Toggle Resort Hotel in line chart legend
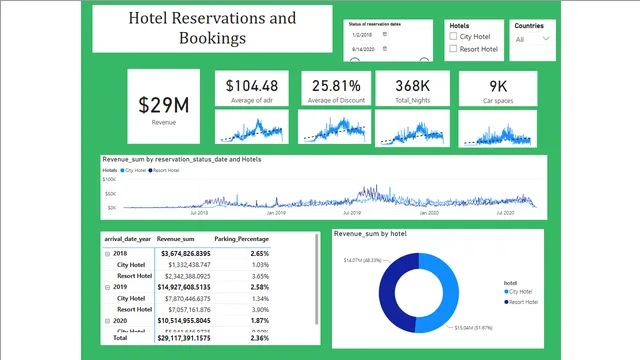The image size is (640, 360). click(164, 170)
